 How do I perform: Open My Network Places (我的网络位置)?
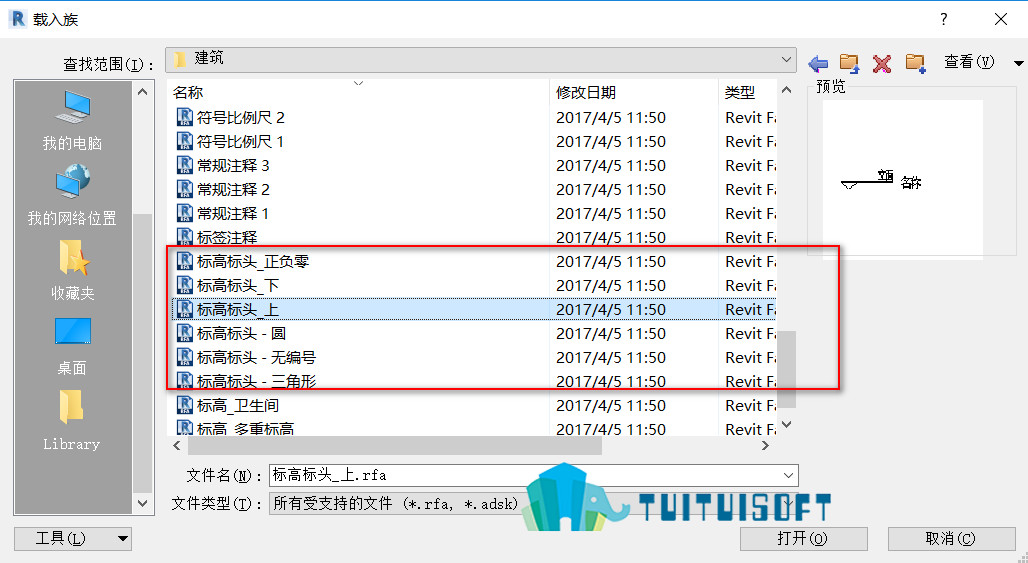72,195
